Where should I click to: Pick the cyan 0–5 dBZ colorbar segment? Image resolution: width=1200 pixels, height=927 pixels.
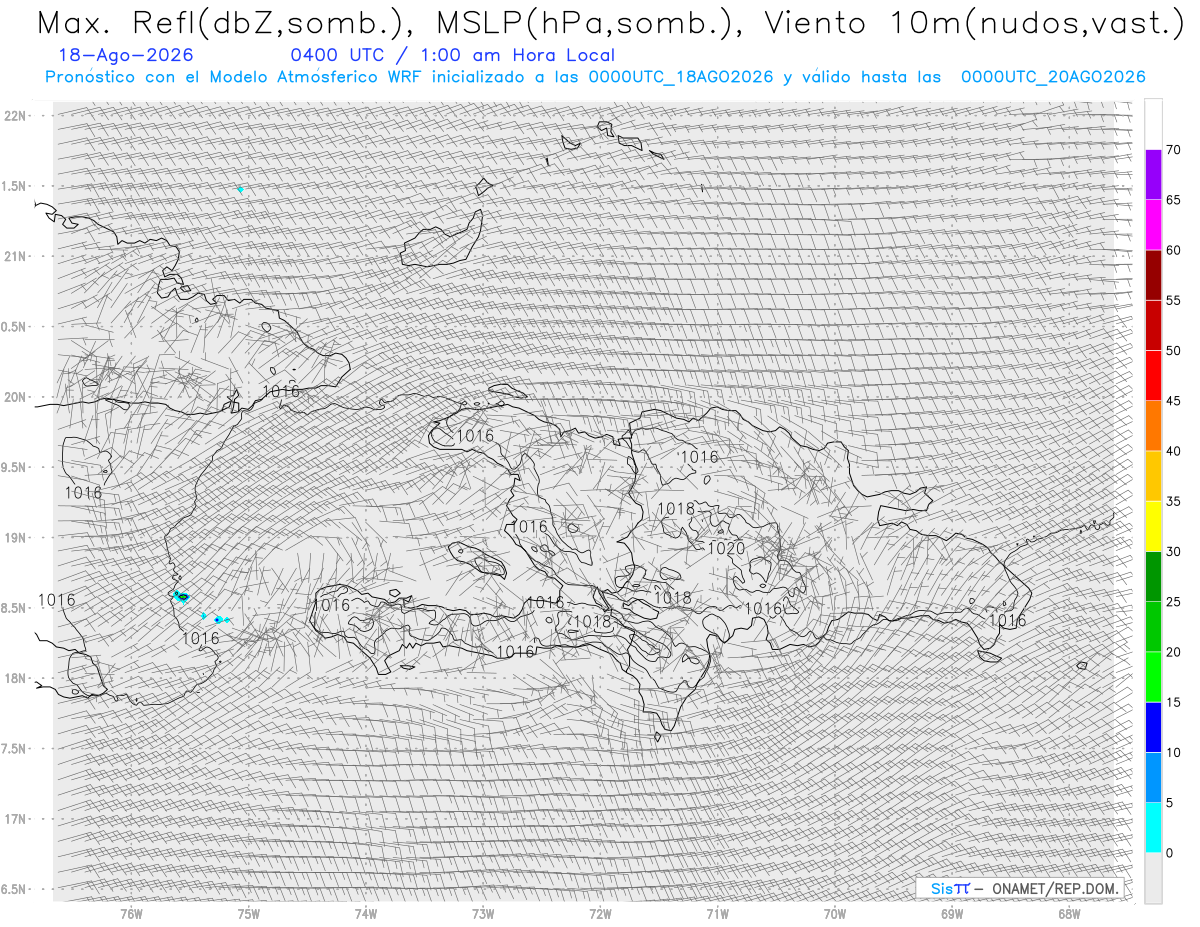pyautogui.click(x=1153, y=828)
